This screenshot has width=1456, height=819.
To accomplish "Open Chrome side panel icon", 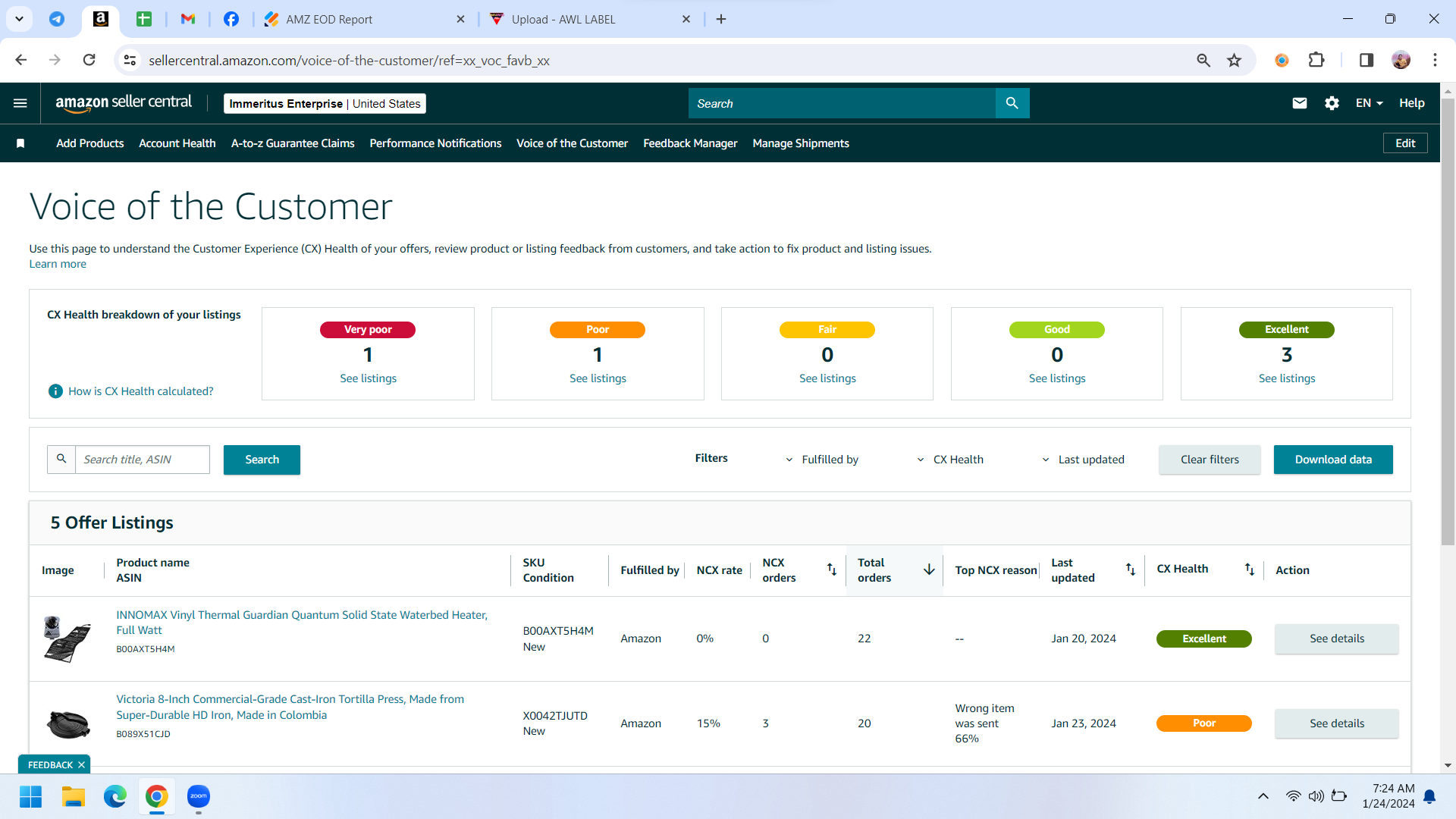I will click(x=1367, y=60).
